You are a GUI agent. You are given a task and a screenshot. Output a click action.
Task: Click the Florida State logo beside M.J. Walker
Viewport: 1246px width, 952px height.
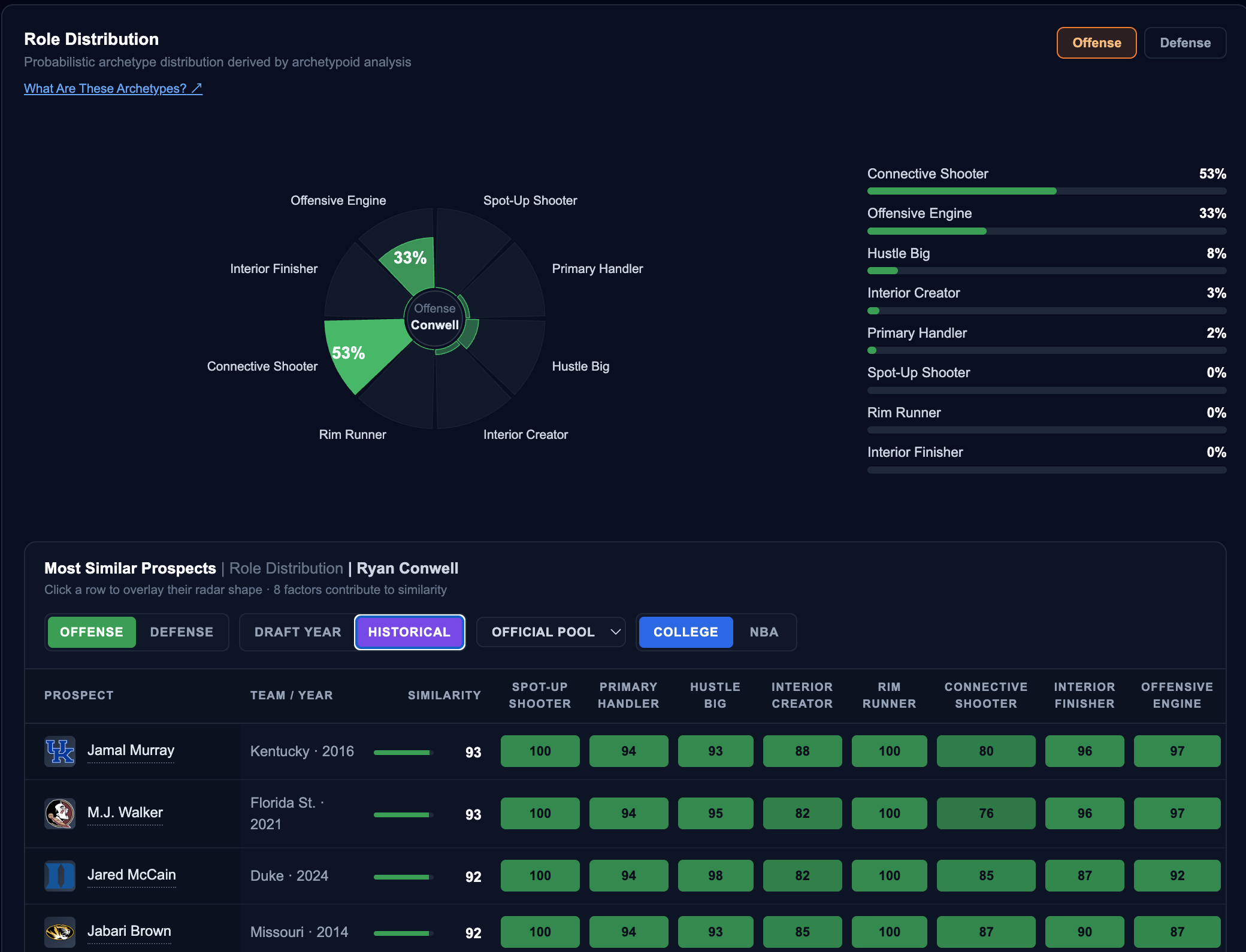pos(60,813)
